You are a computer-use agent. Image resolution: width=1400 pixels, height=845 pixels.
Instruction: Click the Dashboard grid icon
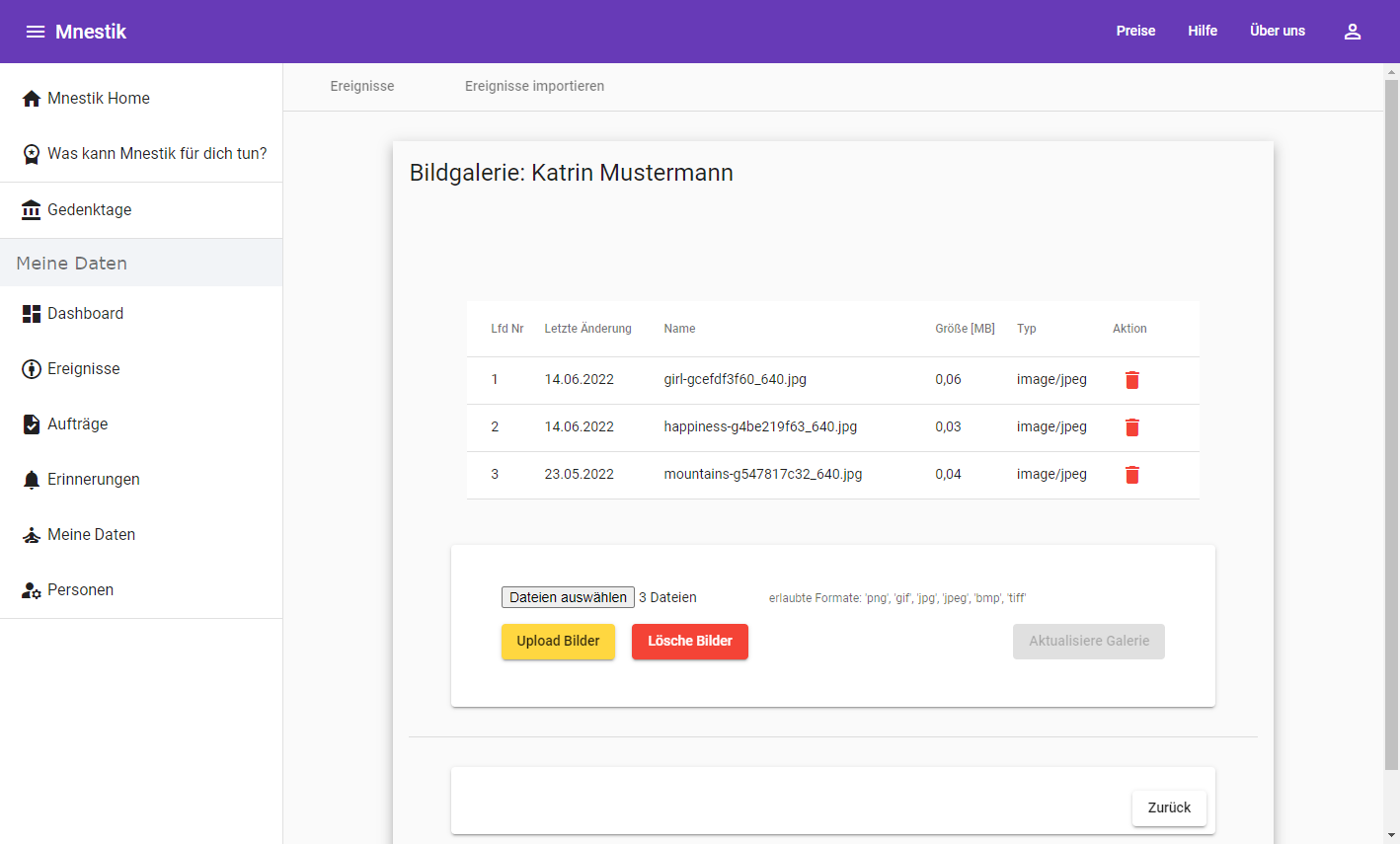(32, 314)
